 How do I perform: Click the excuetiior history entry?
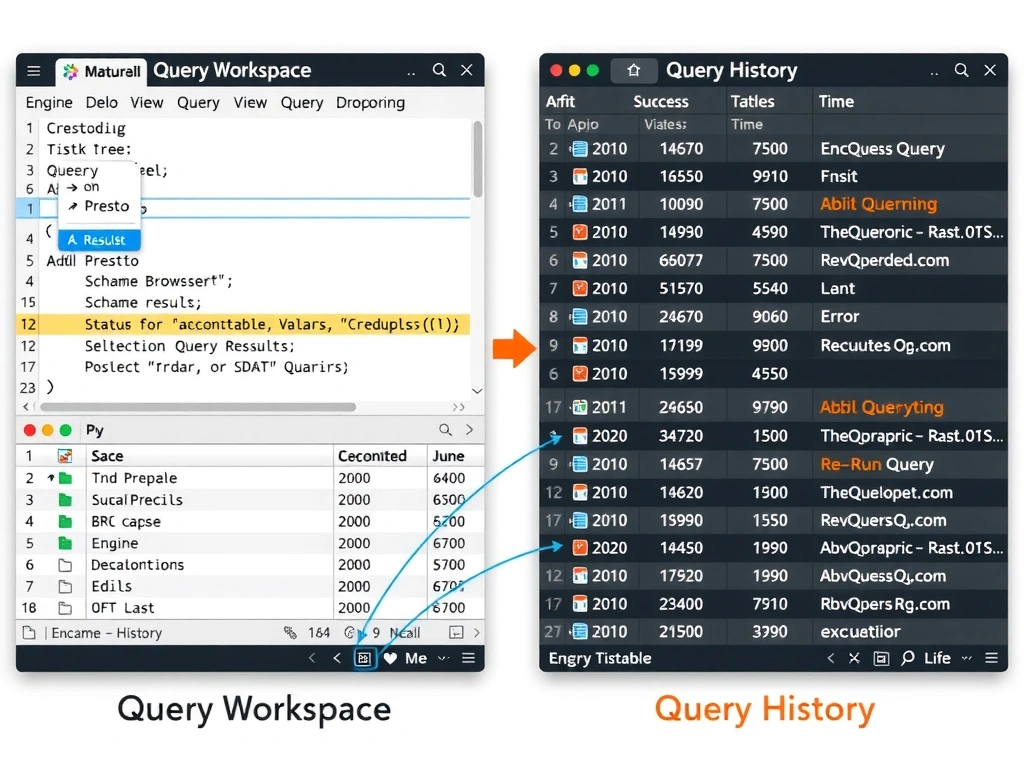click(860, 632)
